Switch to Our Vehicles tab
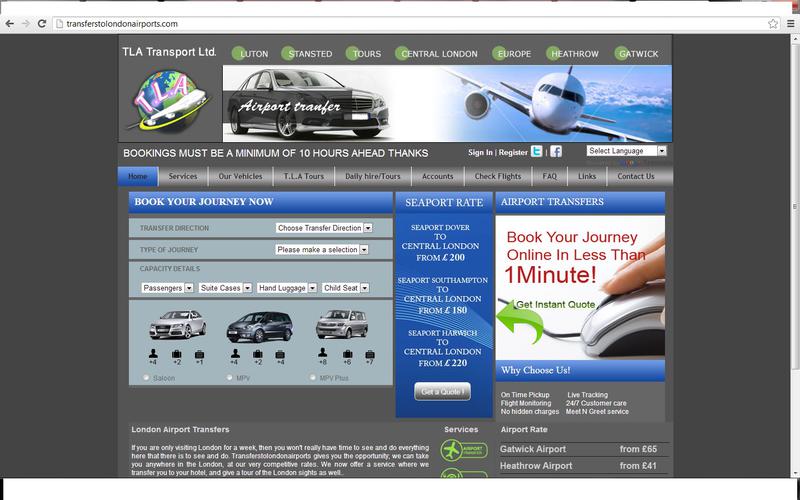 pos(240,176)
